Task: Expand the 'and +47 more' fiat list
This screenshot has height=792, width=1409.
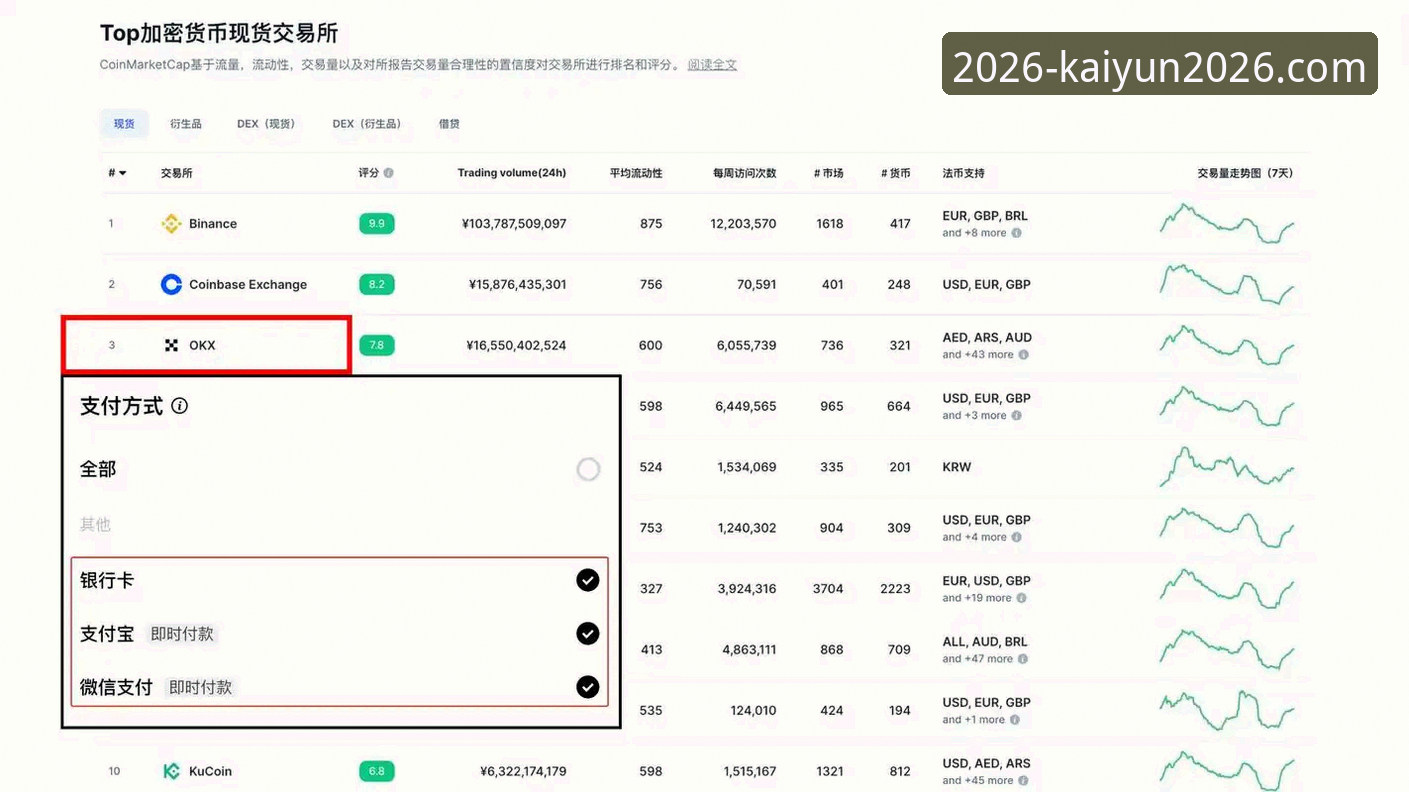Action: (978, 659)
